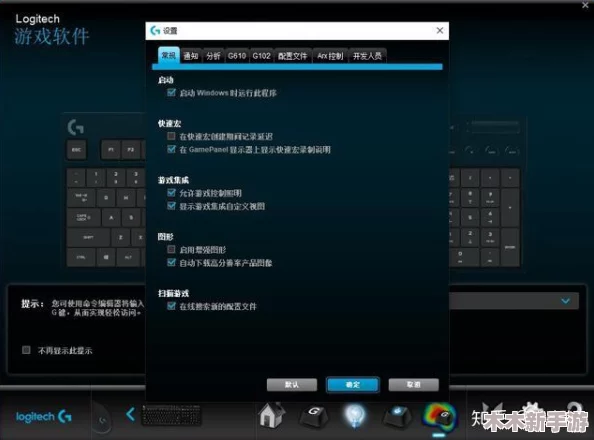Toggle auto-download high resolution product images
Screen dimensions: 594x440
(x=171, y=262)
